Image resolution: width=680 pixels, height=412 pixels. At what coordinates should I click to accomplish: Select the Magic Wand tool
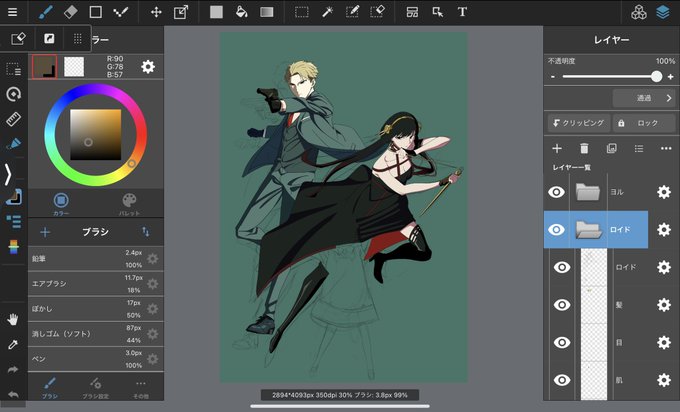coord(327,12)
